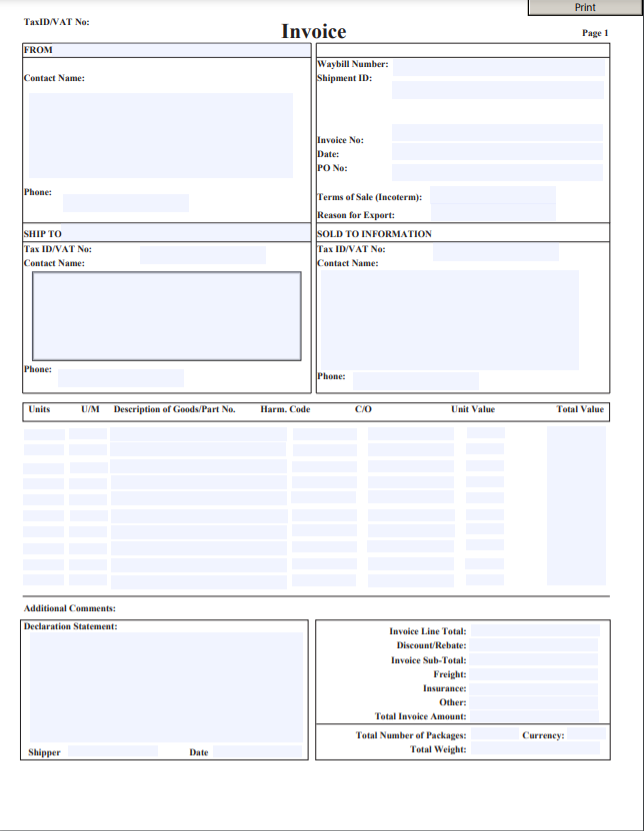Select the Sold To Phone field
Viewport: 644px width, 831px height.
pos(415,381)
